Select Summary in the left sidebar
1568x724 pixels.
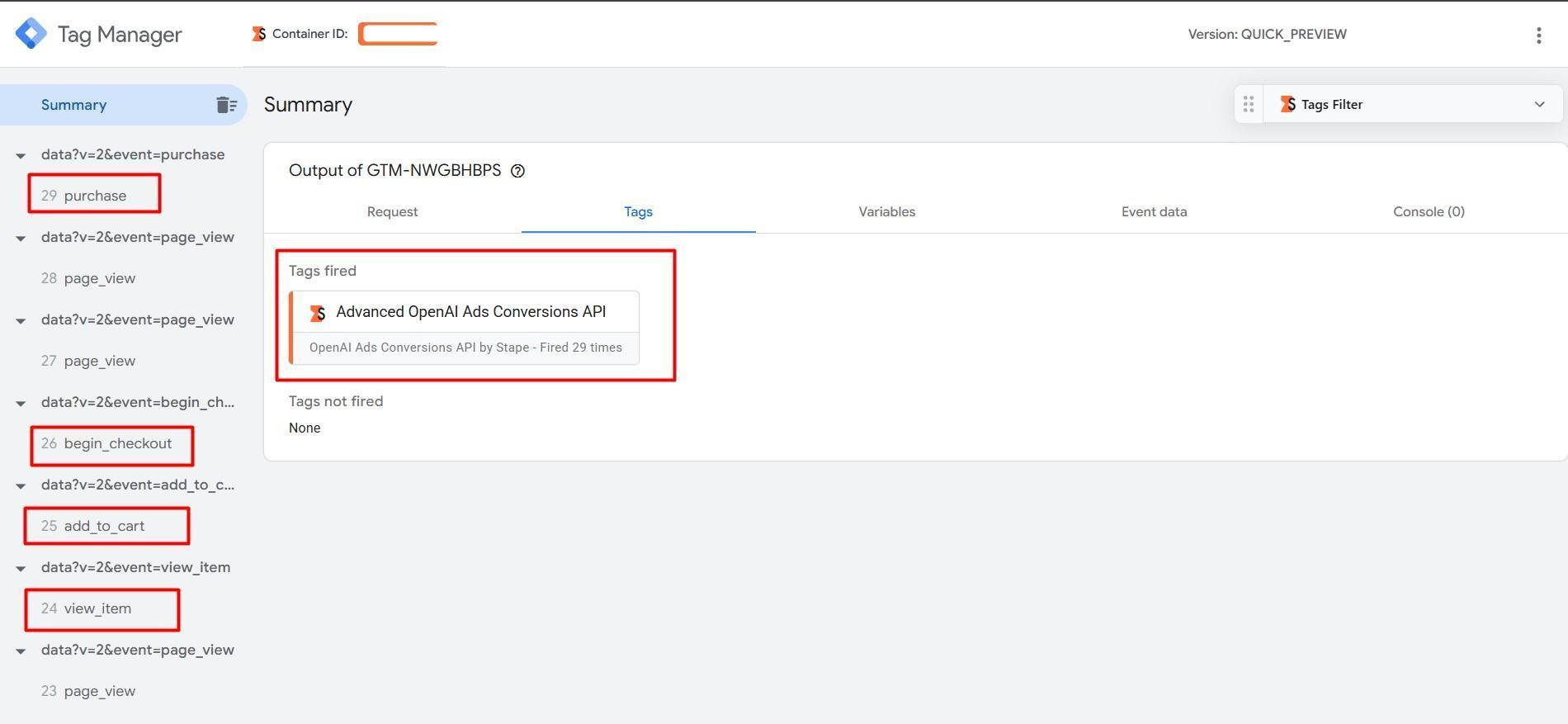click(x=124, y=105)
